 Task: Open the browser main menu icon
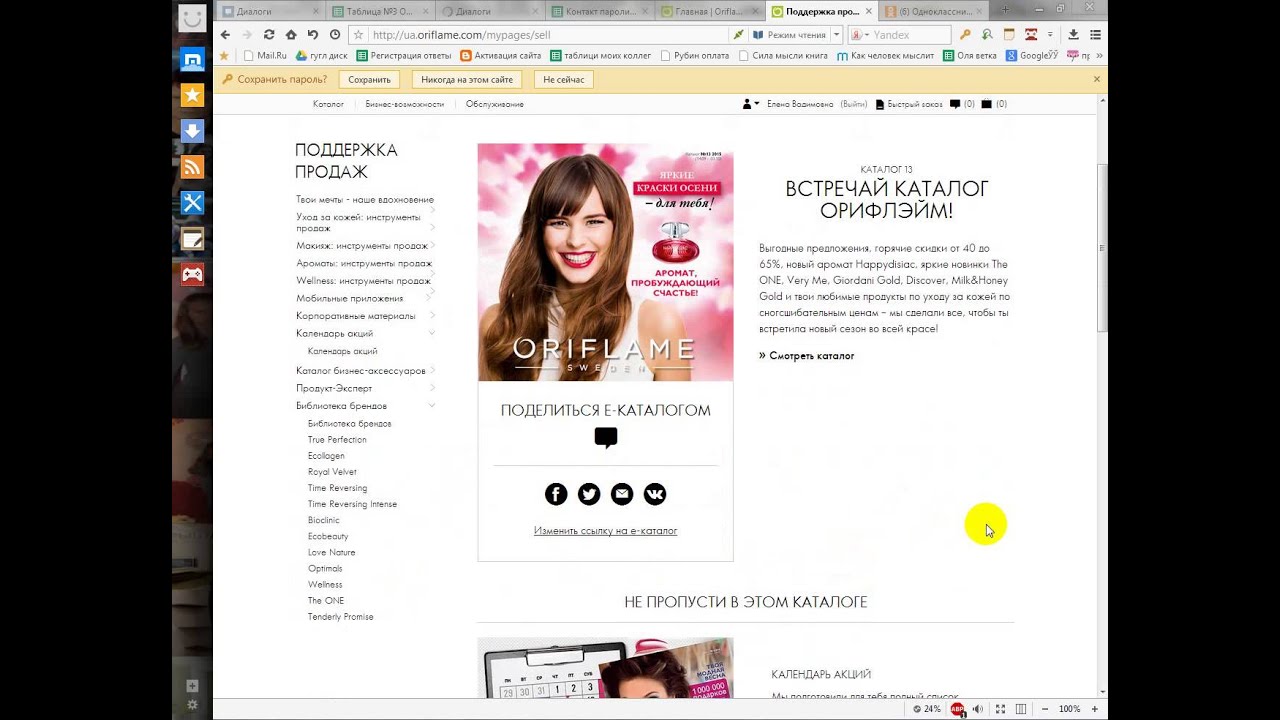(1095, 34)
